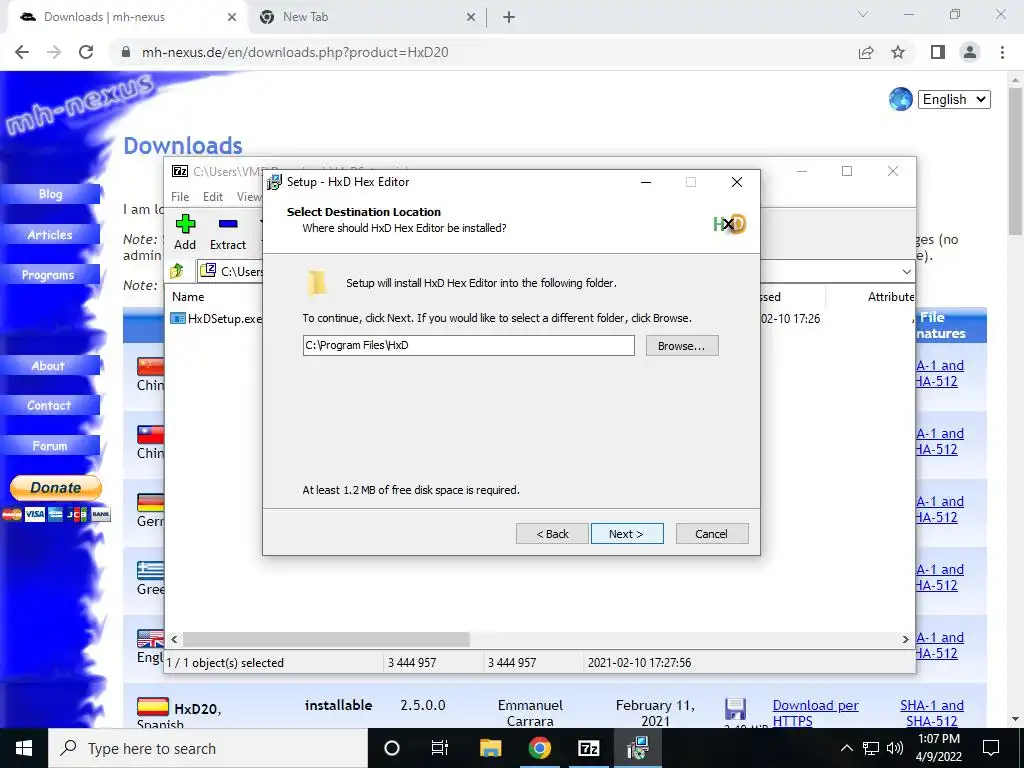
Task: Open Chrome three-dot menu
Action: pyautogui.click(x=1002, y=52)
